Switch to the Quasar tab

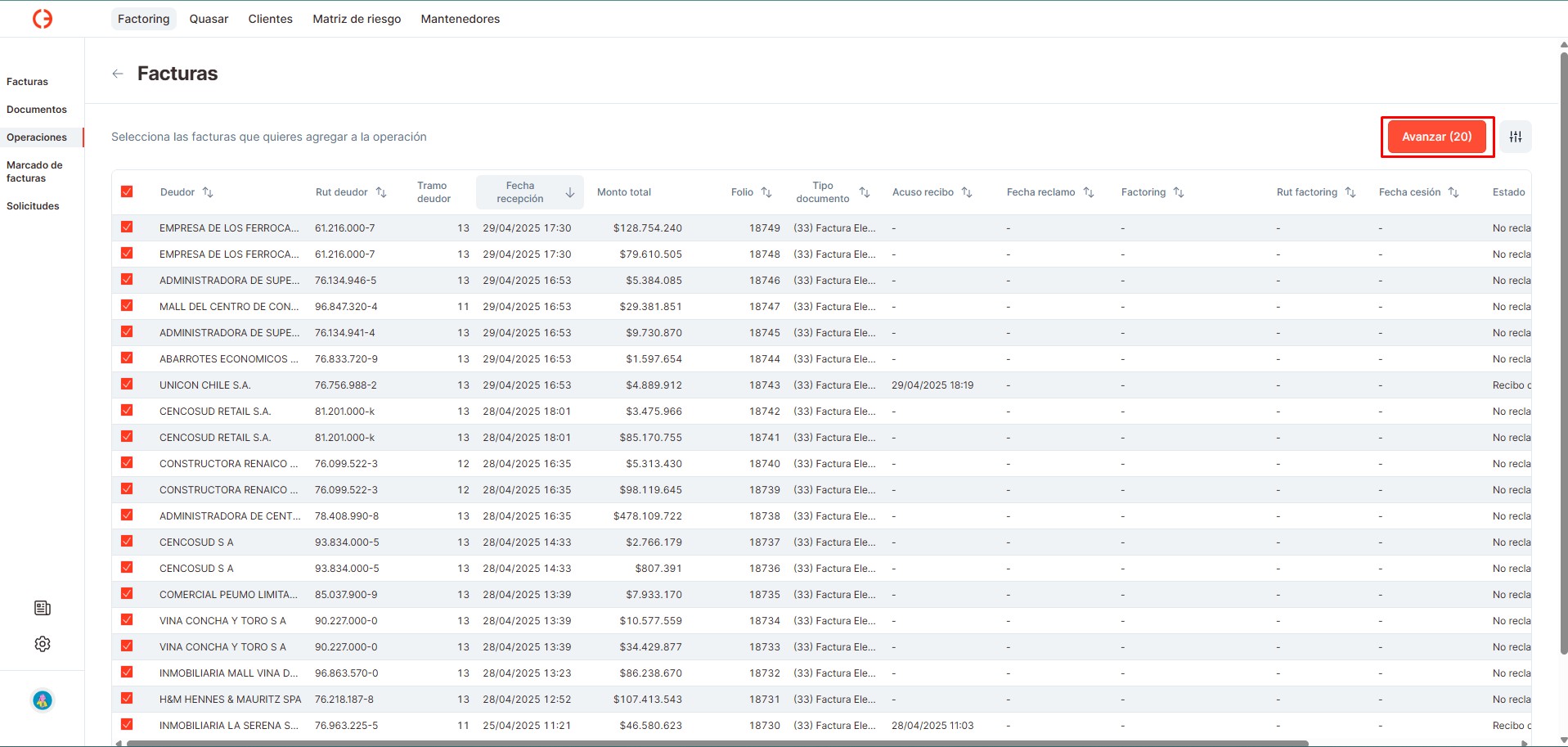coord(209,19)
